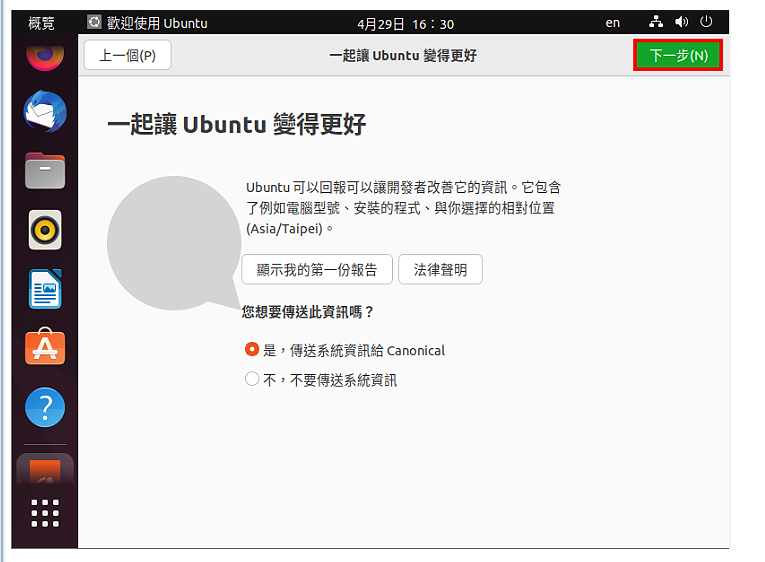This screenshot has width=765, height=562.
Task: Open the Help question mark icon
Action: (x=45, y=407)
